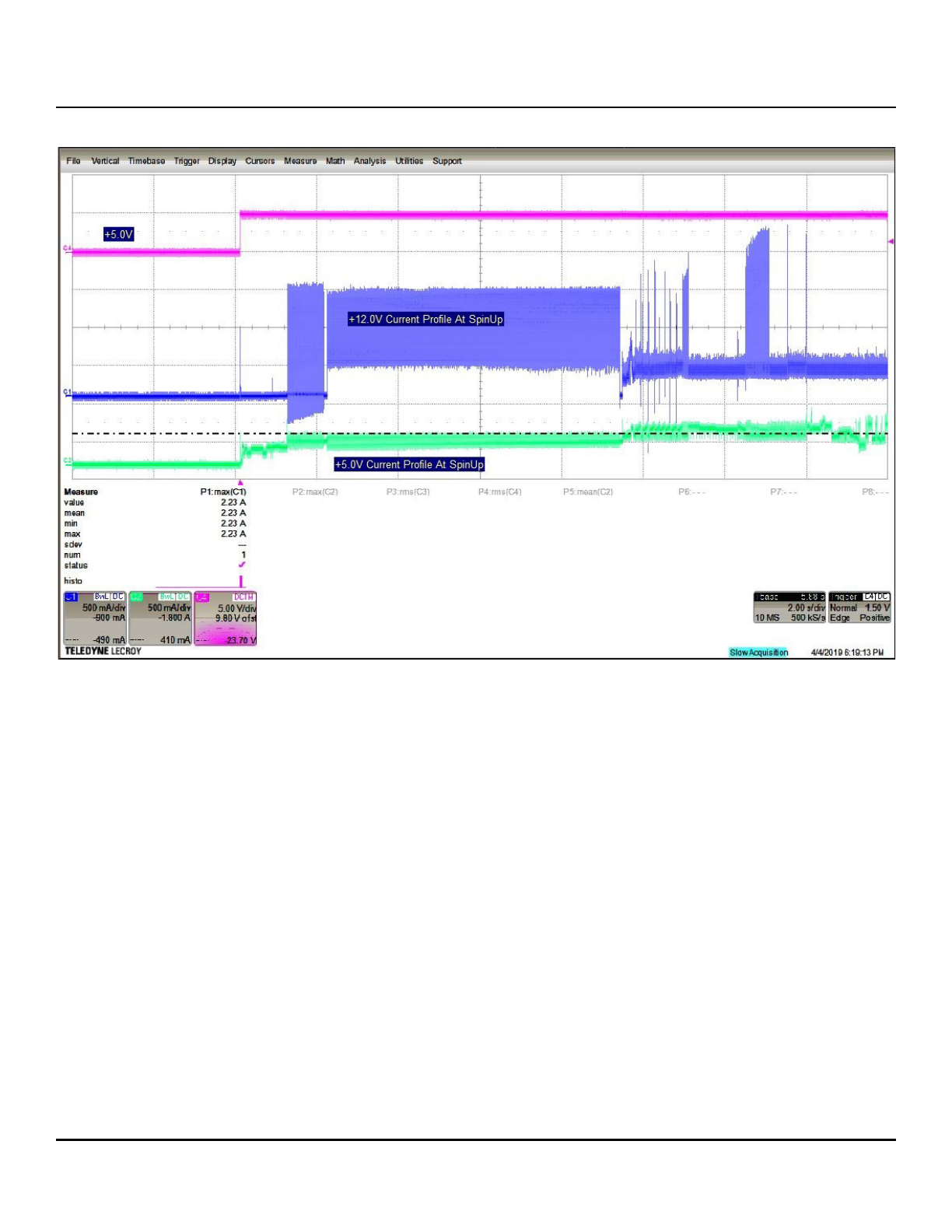The height and width of the screenshot is (1232, 952).
Task: Open the magenta C4 channel descriptor box
Action: (x=225, y=618)
